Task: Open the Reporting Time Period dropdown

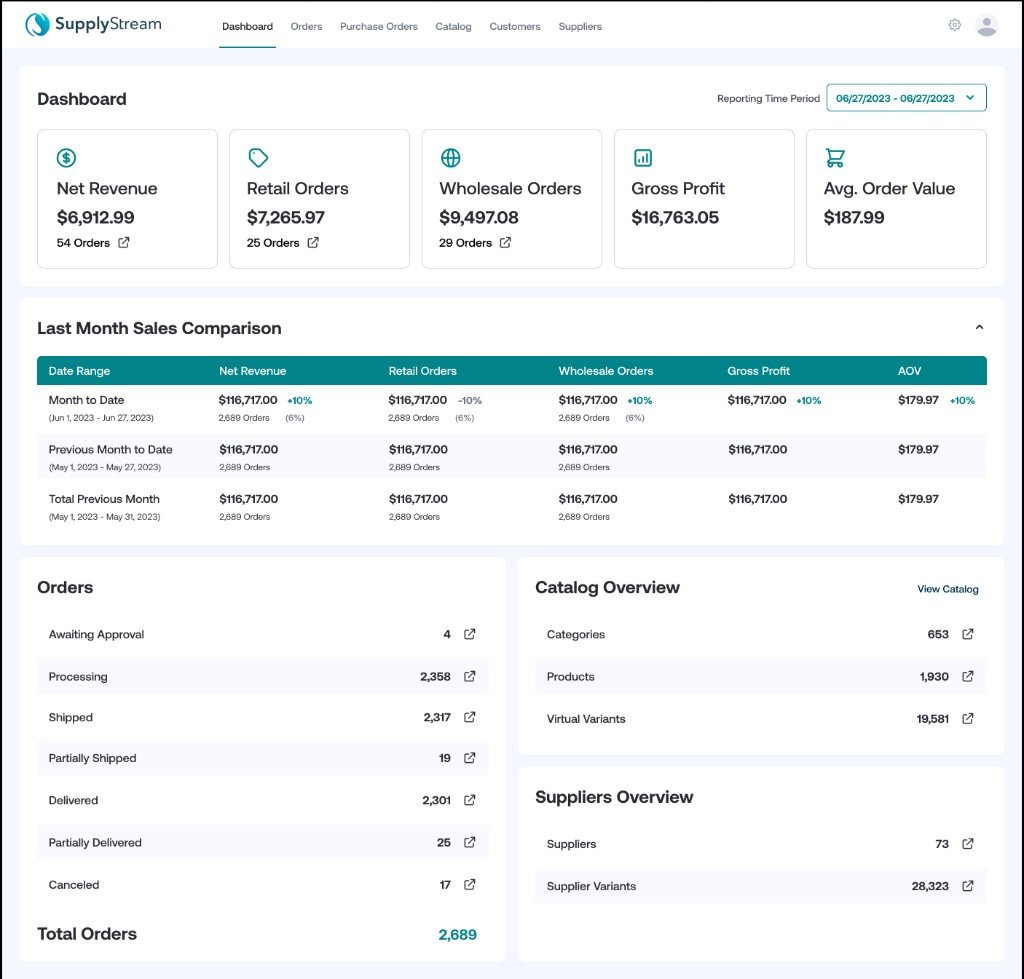Action: [906, 98]
